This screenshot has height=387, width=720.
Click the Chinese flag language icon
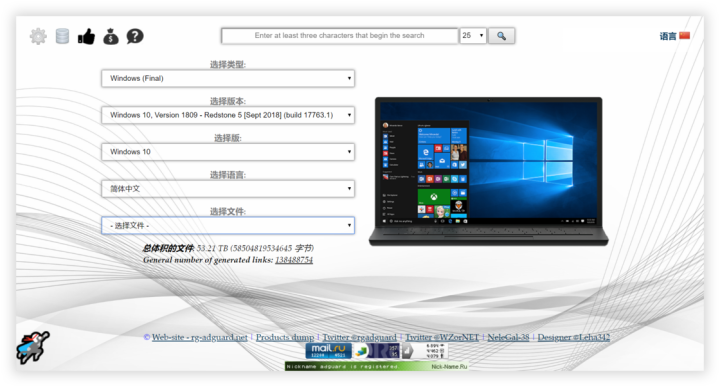pyautogui.click(x=685, y=35)
